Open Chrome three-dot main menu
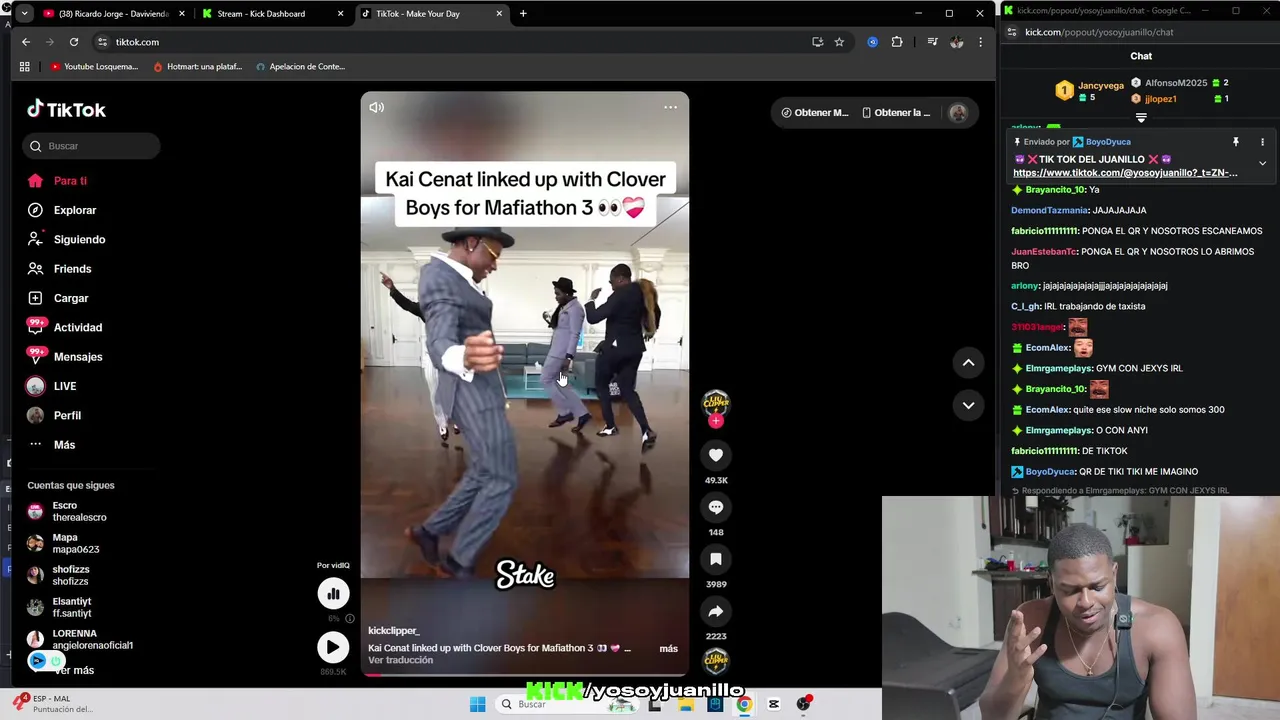This screenshot has width=1280, height=720. point(980,42)
